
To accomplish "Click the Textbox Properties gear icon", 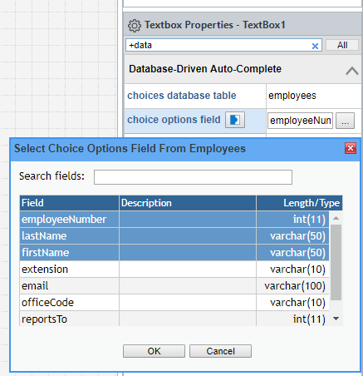I will tap(134, 26).
